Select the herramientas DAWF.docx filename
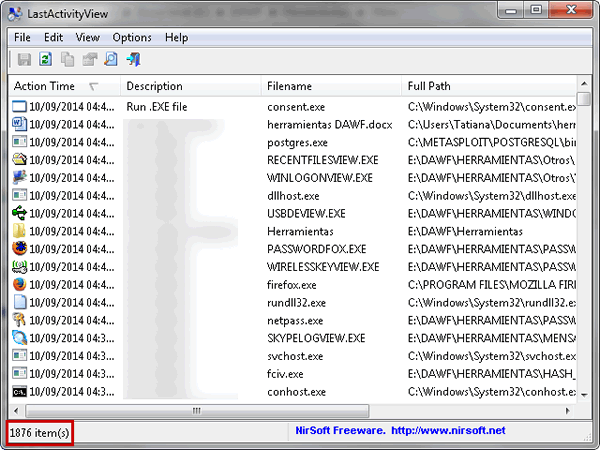The image size is (600, 450). coord(329,125)
